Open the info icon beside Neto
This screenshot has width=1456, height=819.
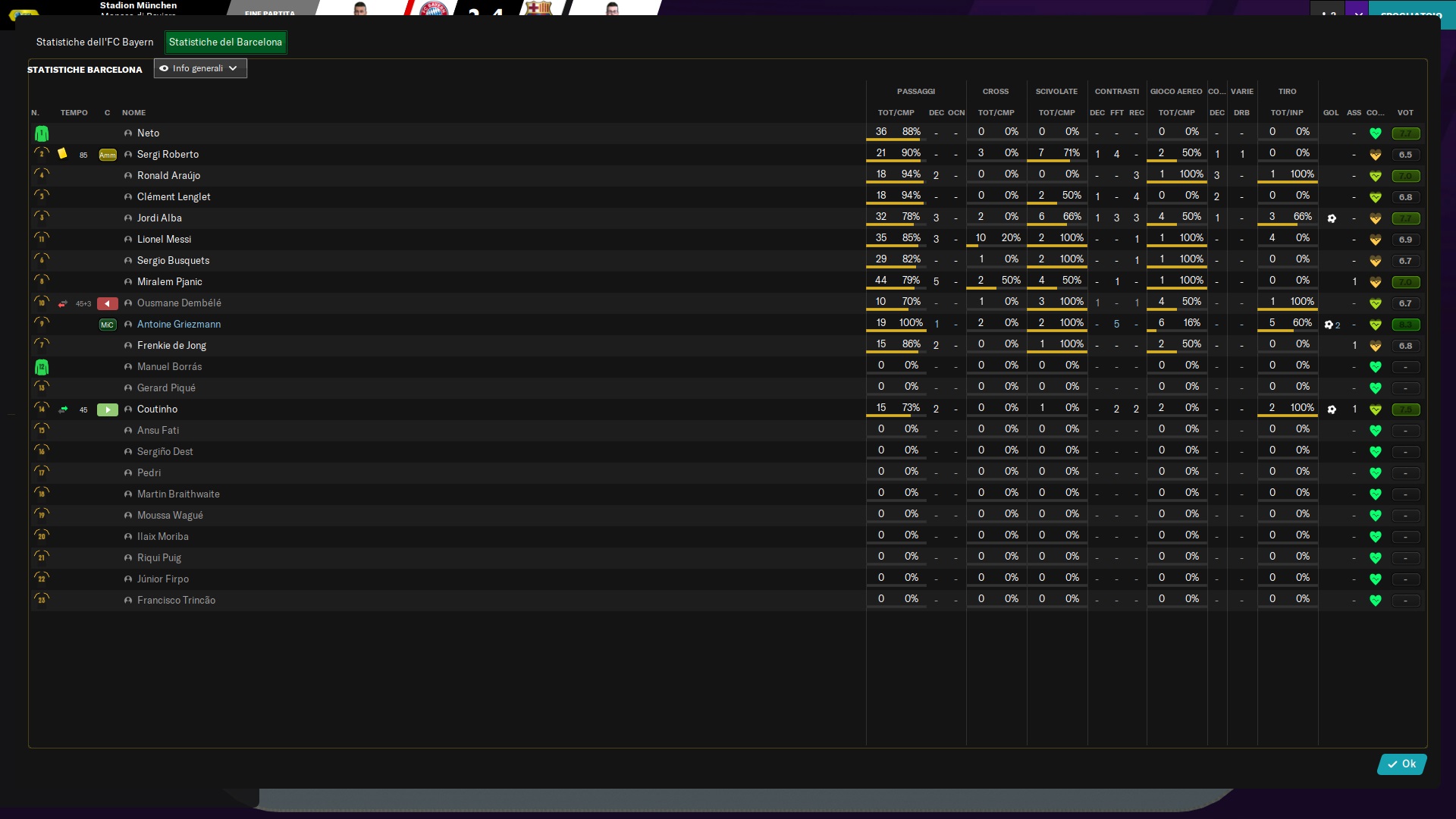tap(128, 133)
